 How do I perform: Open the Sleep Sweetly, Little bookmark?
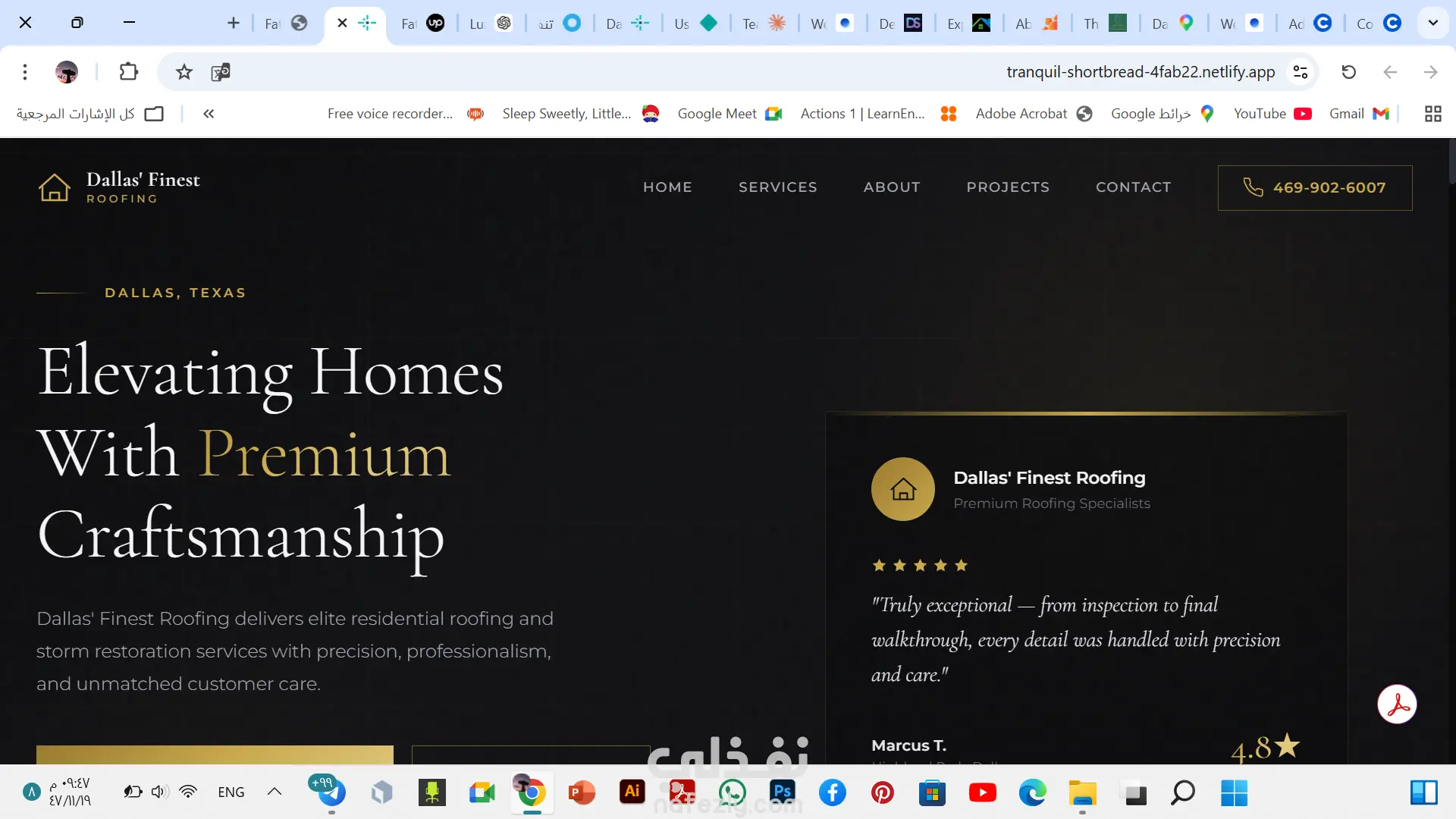click(580, 114)
